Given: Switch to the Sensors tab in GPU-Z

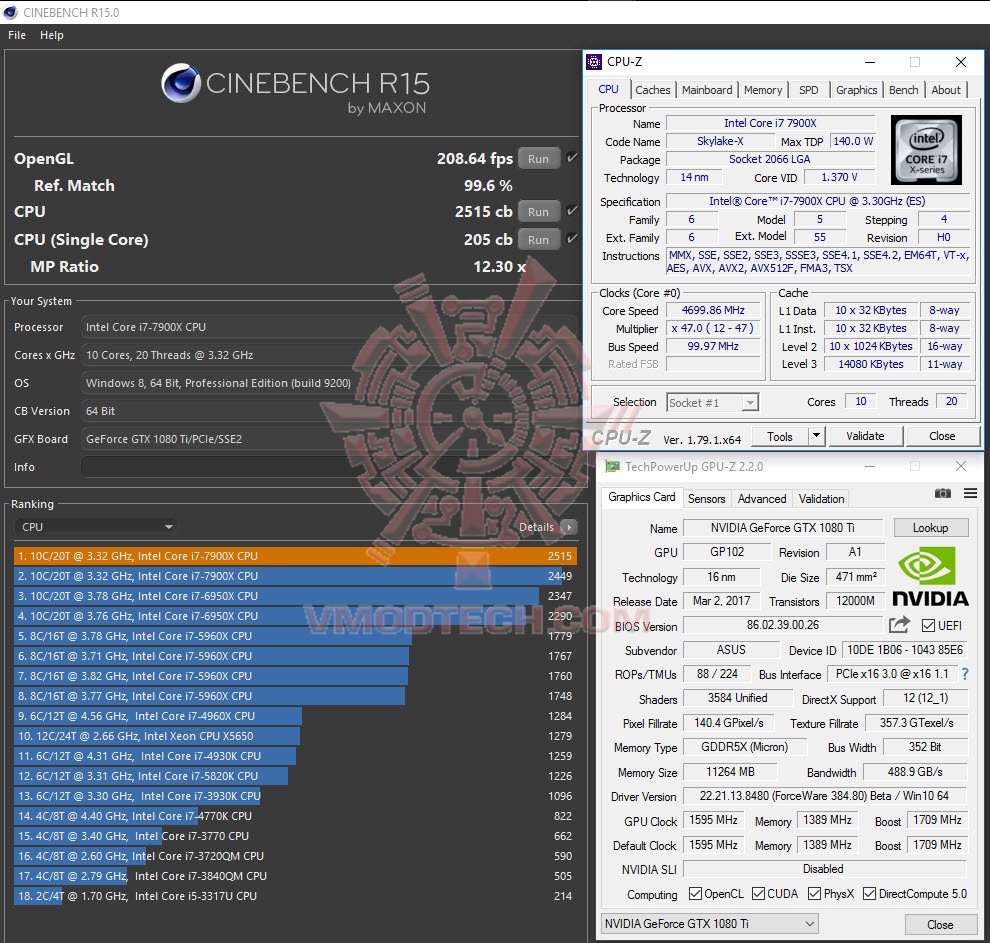Looking at the screenshot, I should (707, 499).
